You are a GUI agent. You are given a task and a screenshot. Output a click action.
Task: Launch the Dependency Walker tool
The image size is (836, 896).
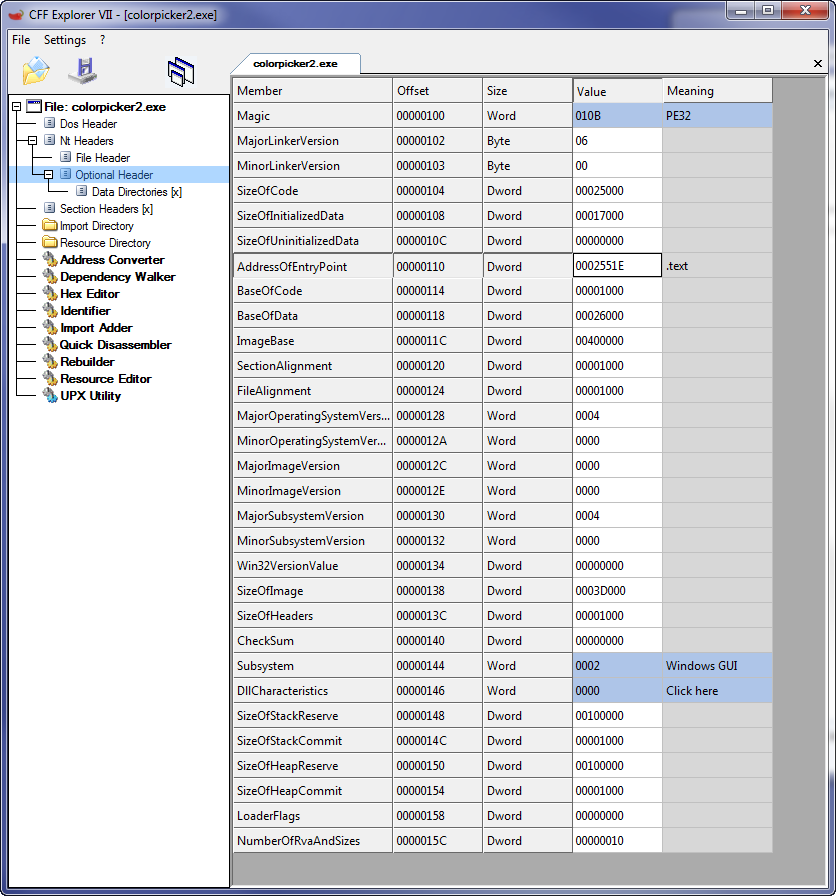[x=118, y=277]
